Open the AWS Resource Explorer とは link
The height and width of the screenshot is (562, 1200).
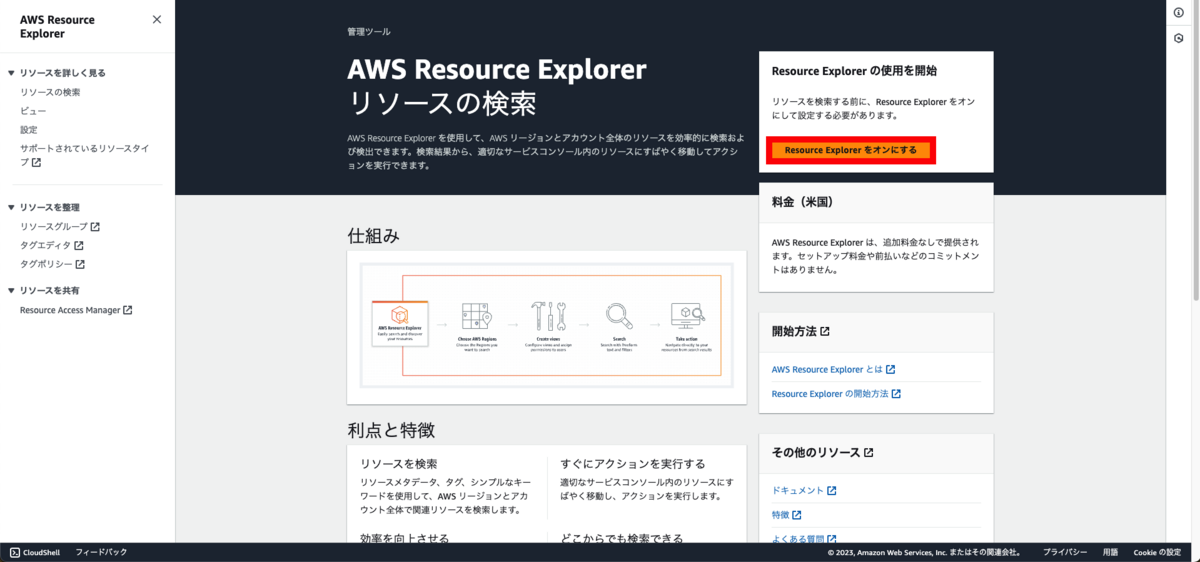[833, 369]
